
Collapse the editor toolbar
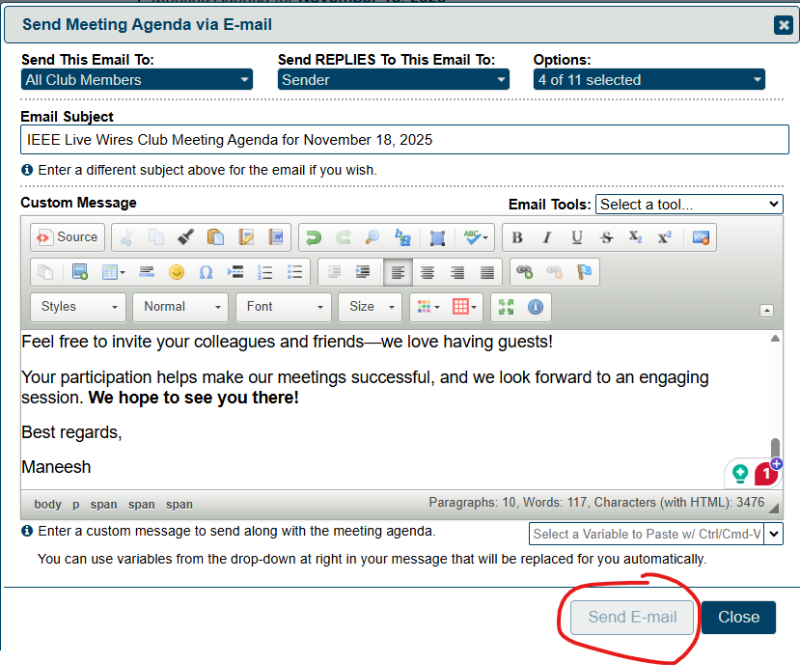766,310
